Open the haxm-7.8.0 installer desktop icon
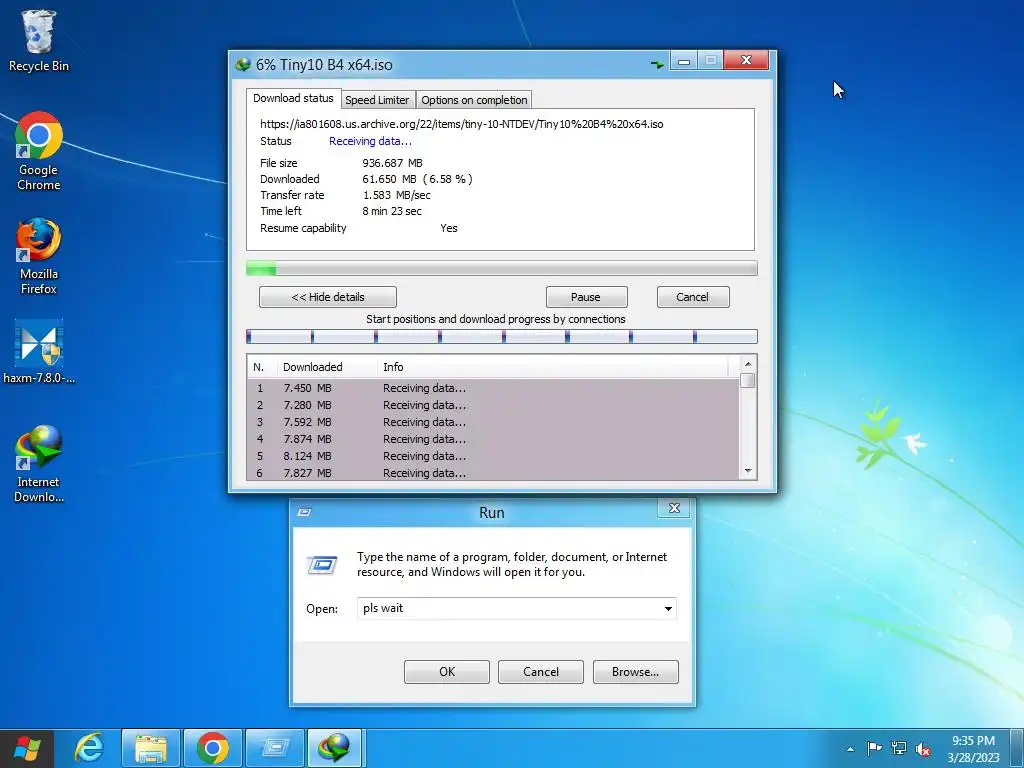Viewport: 1024px width, 768px height. [39, 351]
